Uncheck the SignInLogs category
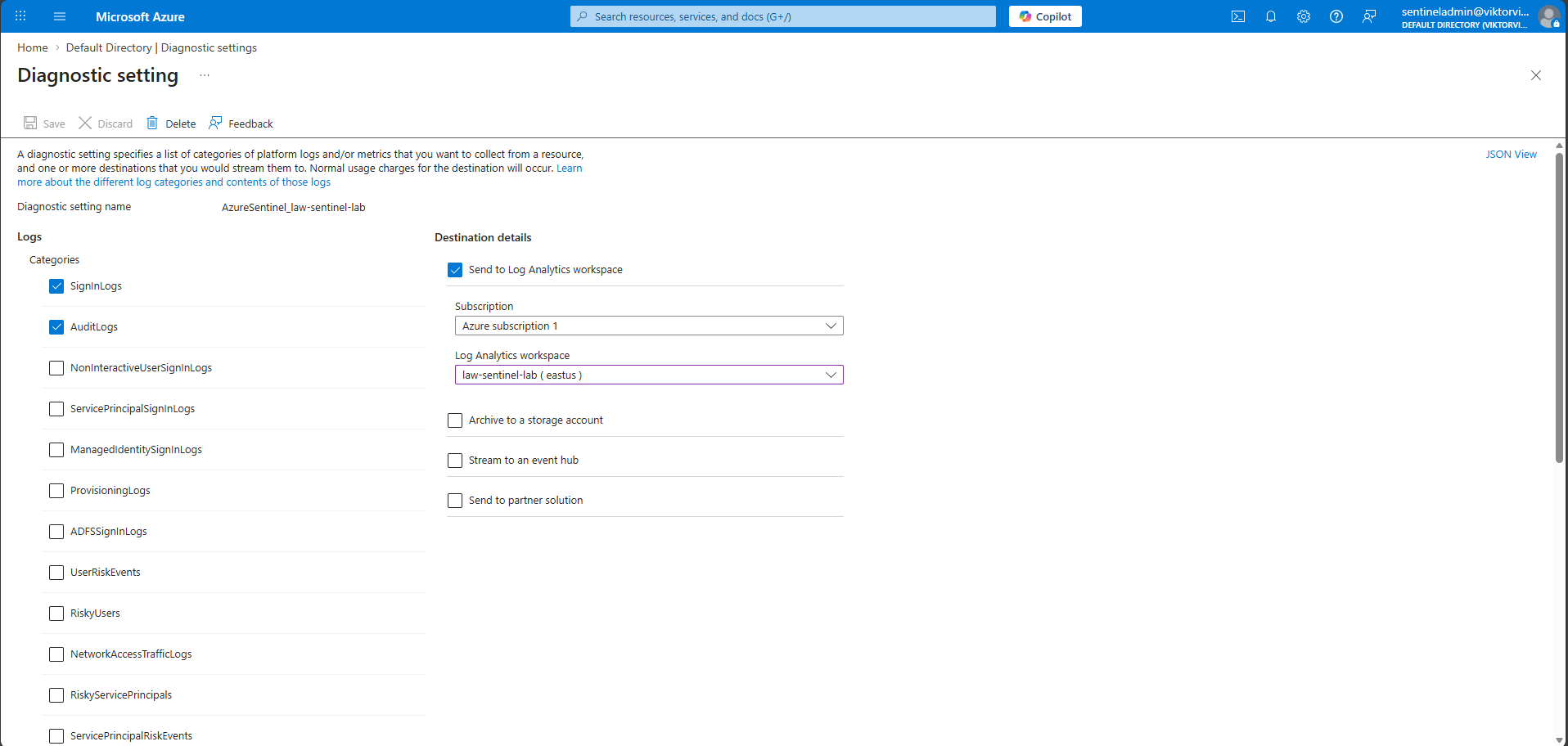 (x=56, y=286)
